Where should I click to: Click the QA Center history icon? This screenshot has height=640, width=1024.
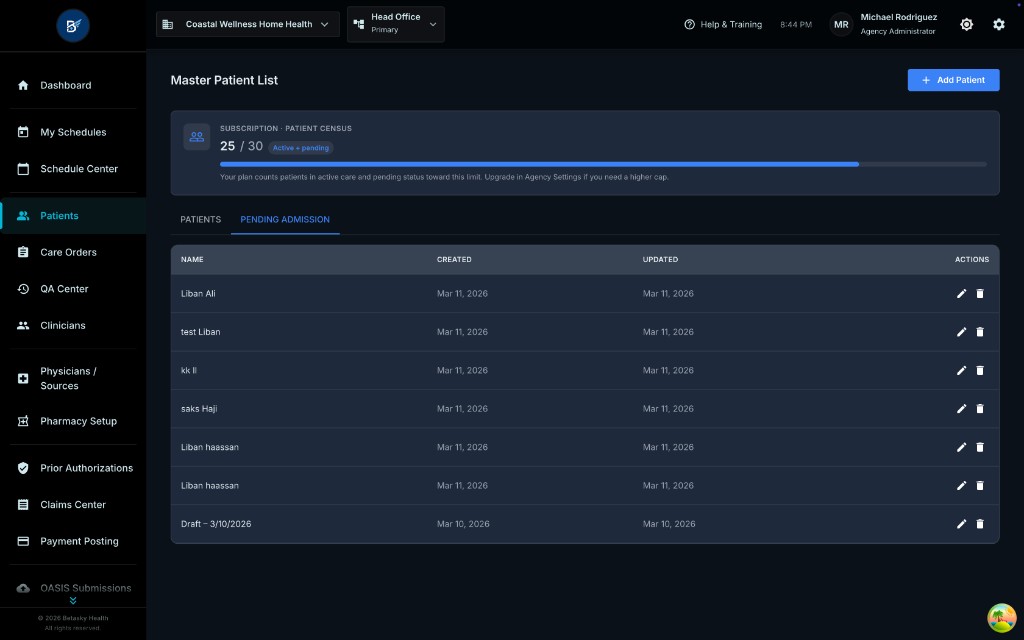23,289
